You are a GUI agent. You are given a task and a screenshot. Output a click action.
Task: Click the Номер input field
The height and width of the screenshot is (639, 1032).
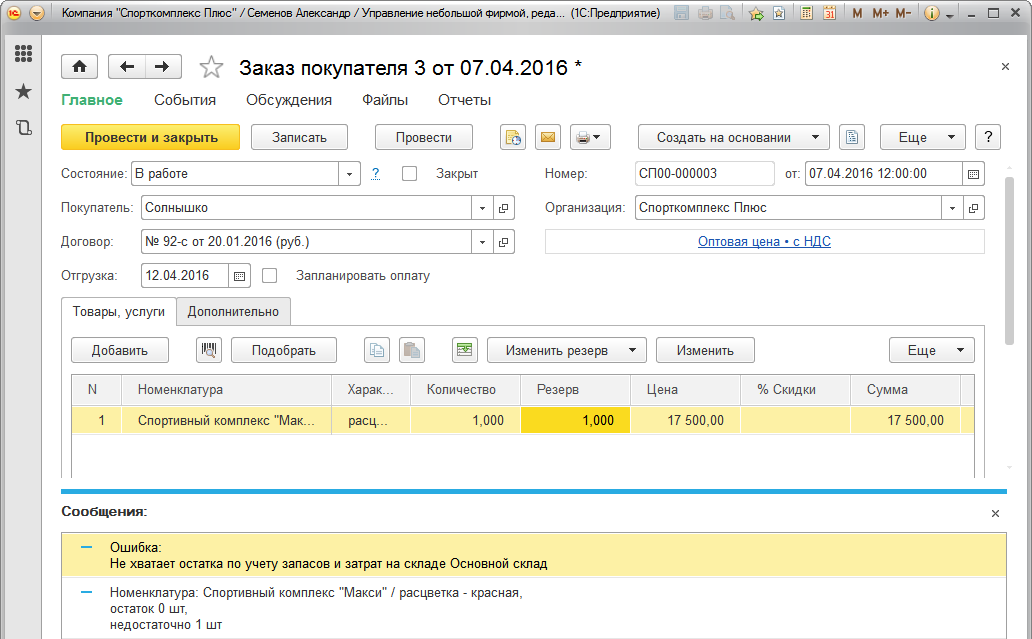tap(704, 173)
